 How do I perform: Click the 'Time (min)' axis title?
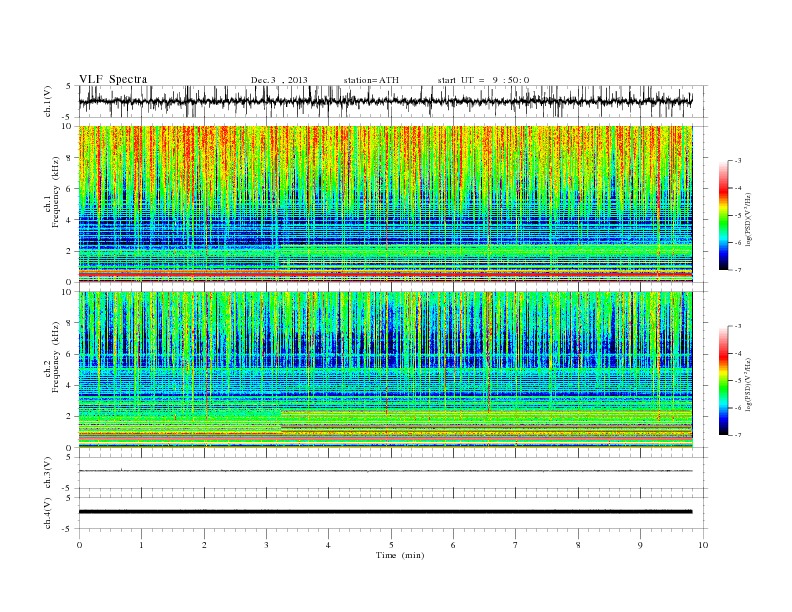pyautogui.click(x=400, y=555)
